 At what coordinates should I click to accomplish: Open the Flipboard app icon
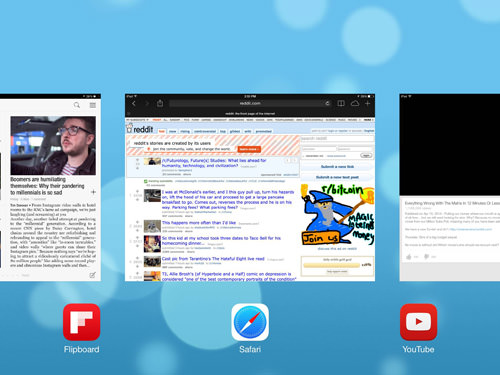[x=82, y=322]
